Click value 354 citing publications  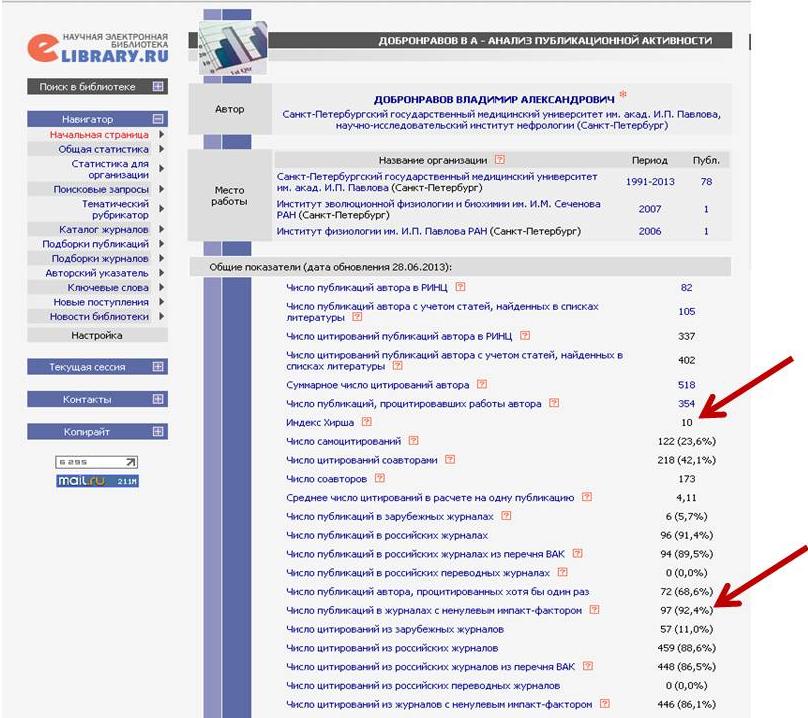[686, 404]
